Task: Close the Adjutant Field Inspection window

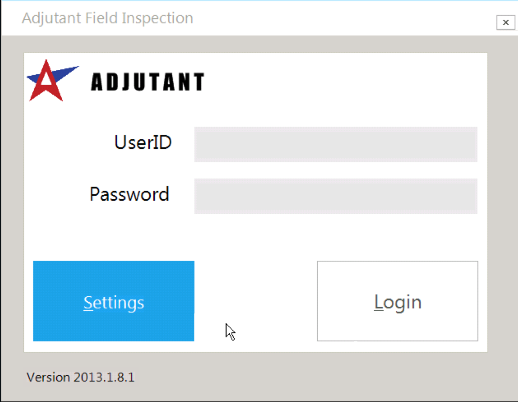Action: [x=506, y=22]
